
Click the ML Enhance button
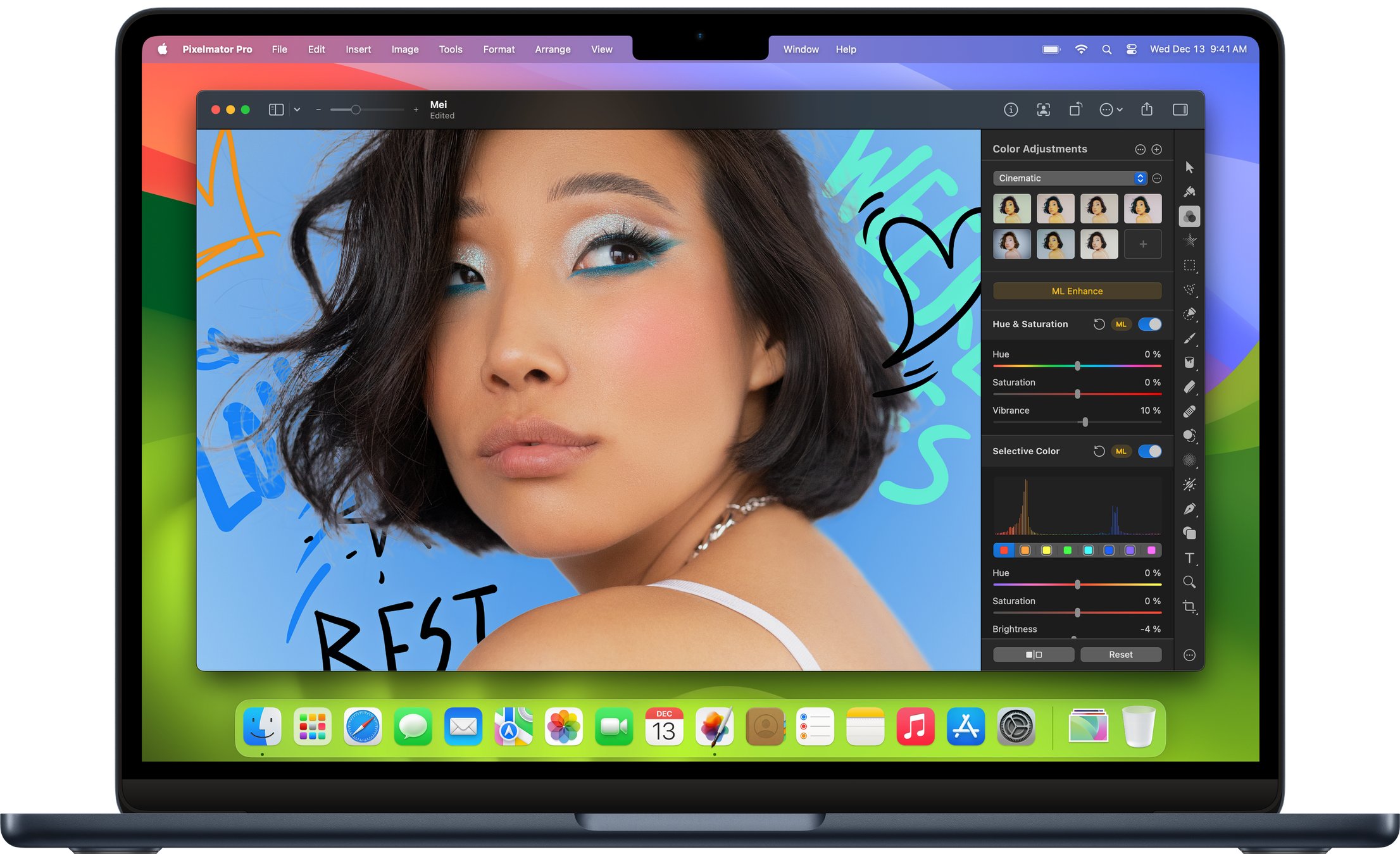pos(1077,291)
